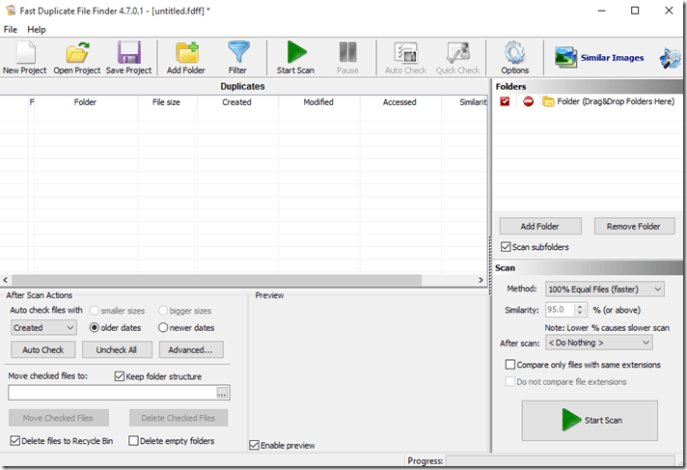Sort by the Accessed column header

pyautogui.click(x=400, y=102)
